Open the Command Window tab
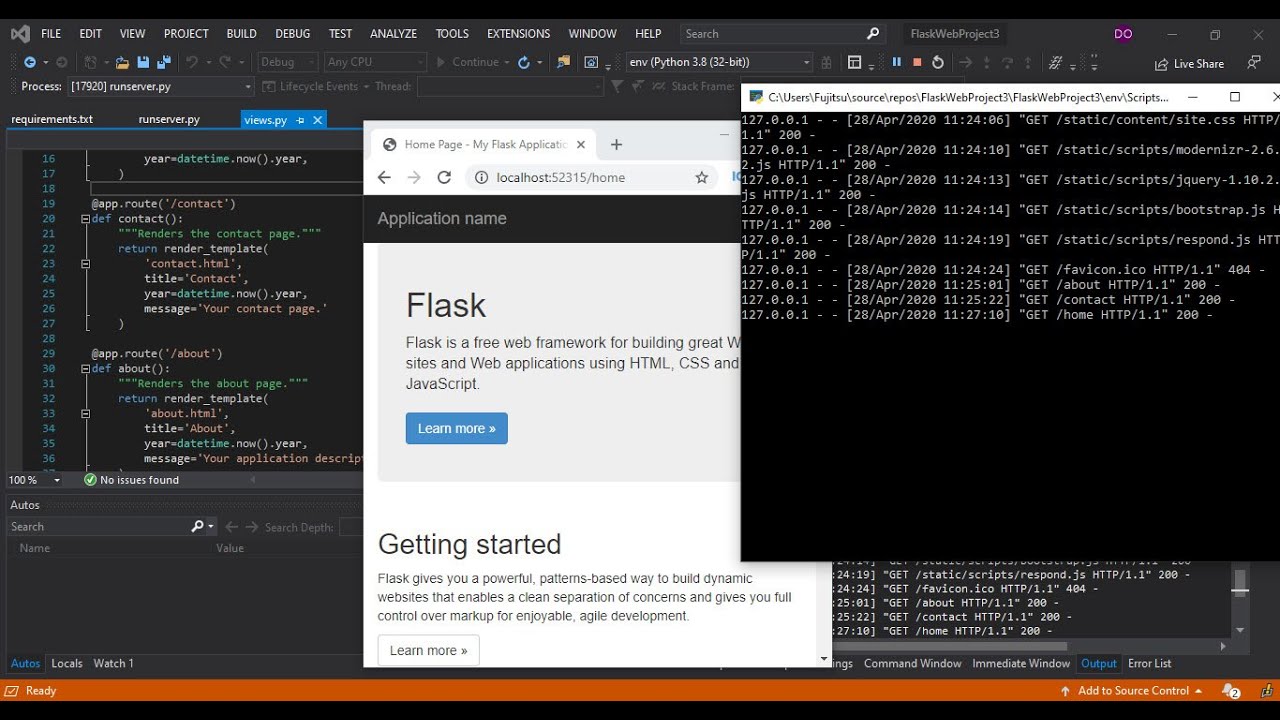 912,663
